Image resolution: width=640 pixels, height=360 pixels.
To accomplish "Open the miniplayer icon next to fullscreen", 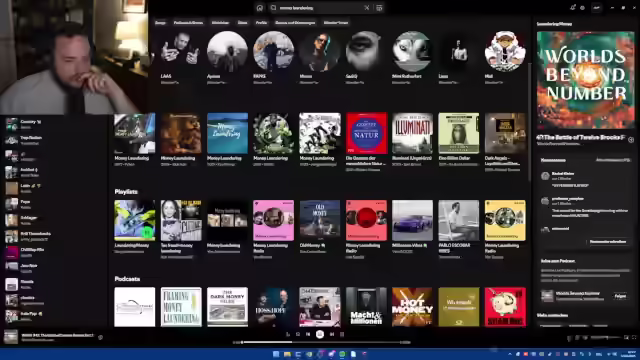I will (x=626, y=338).
